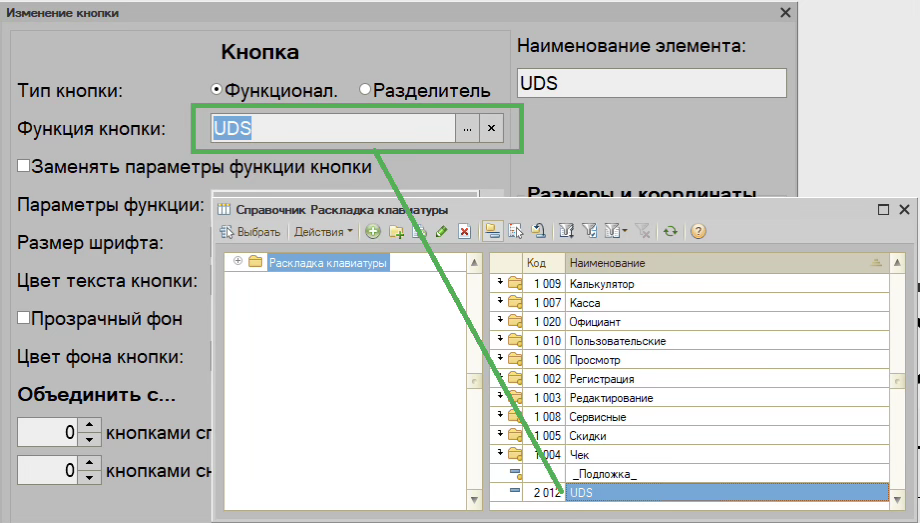Click the Наименование элемента input field
Viewport: 920px width, 523px height.
click(651, 83)
